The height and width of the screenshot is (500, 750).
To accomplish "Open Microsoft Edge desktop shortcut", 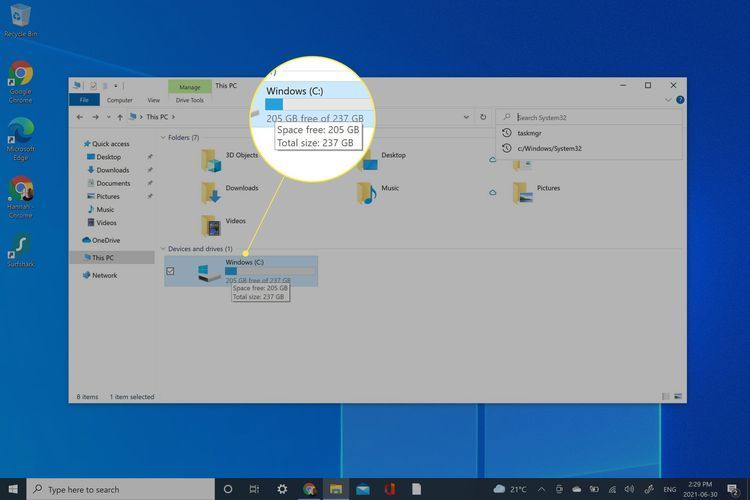I will click(20, 135).
